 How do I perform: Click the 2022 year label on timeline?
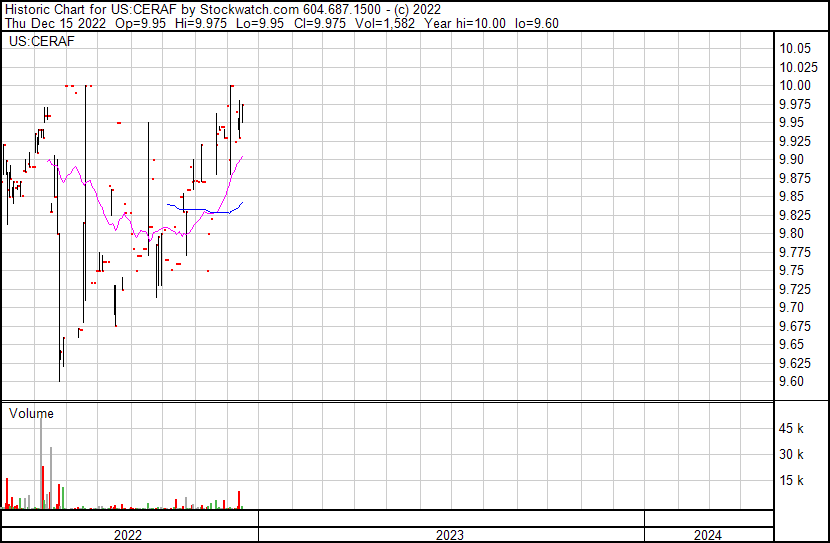(128, 535)
